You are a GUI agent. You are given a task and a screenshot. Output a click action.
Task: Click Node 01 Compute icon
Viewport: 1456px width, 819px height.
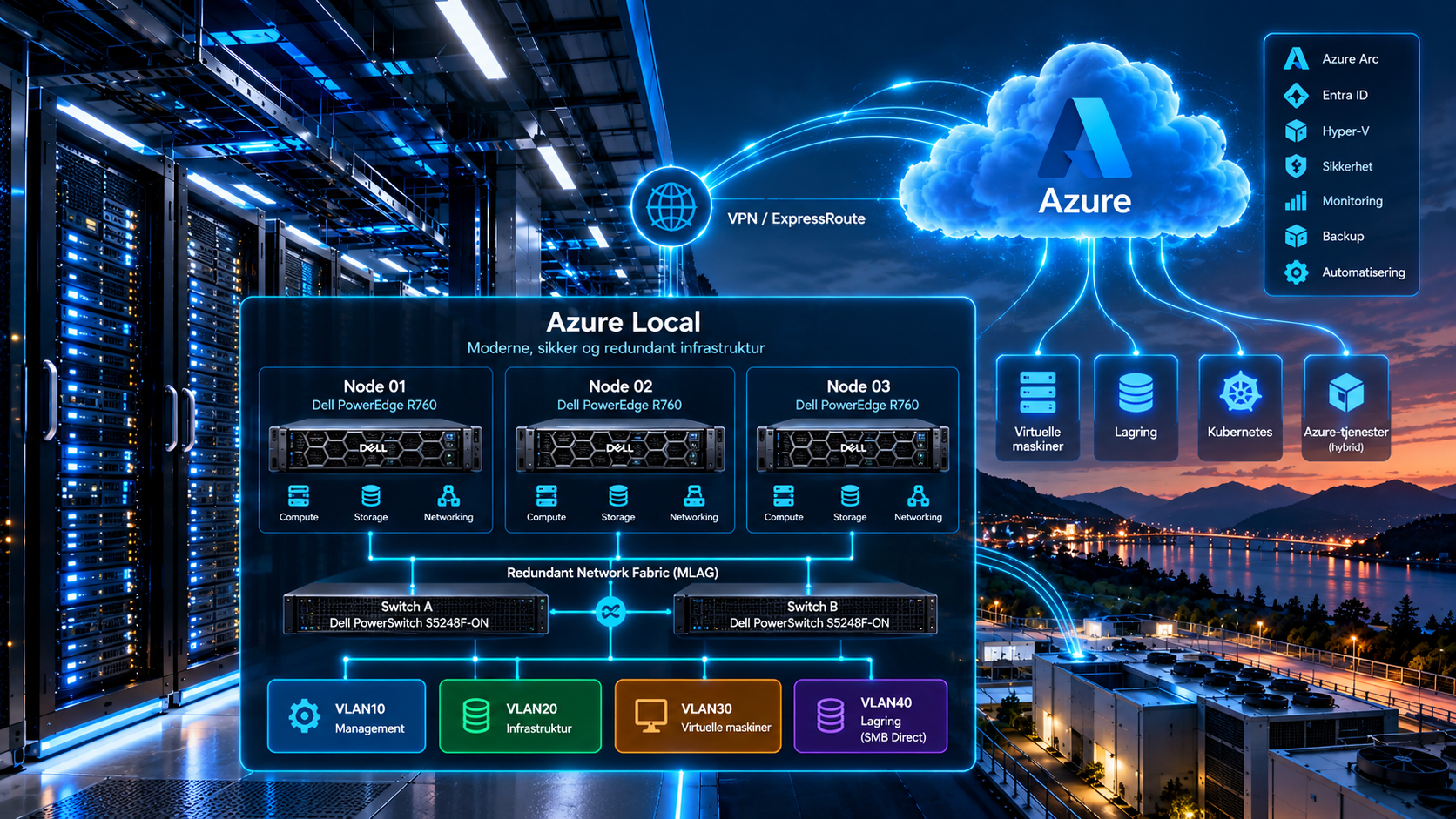[299, 496]
